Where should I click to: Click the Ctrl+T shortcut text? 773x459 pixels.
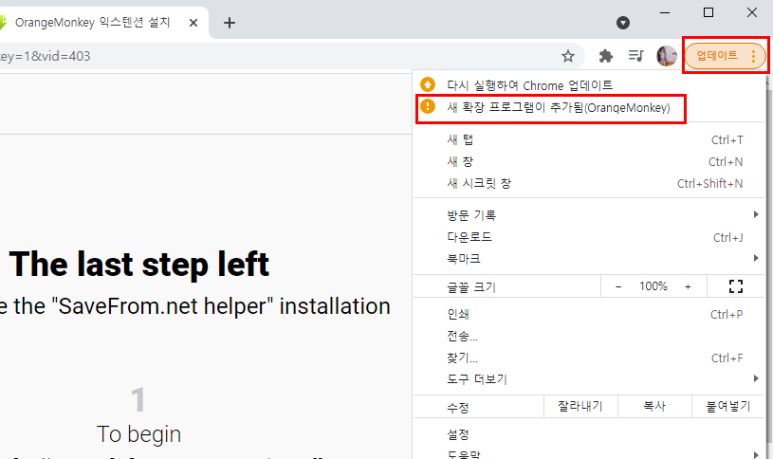coord(727,140)
